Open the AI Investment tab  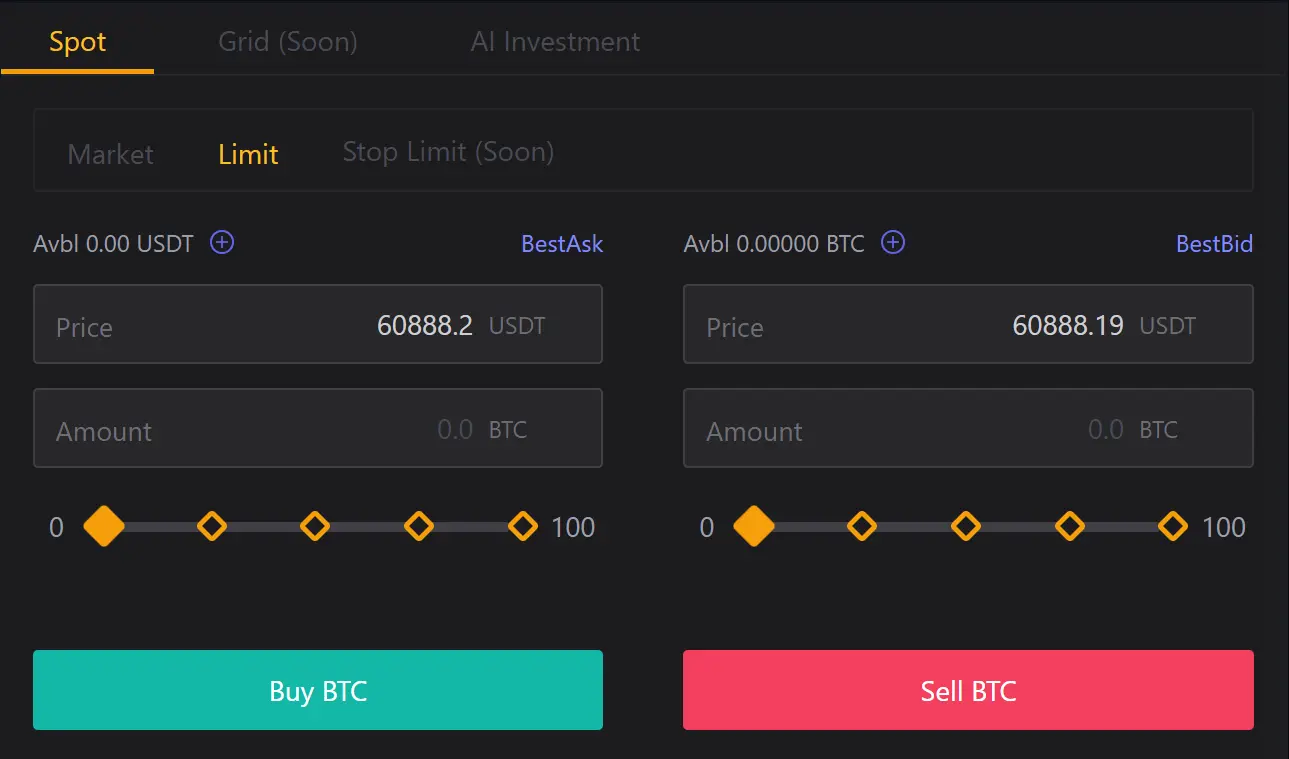click(x=555, y=42)
